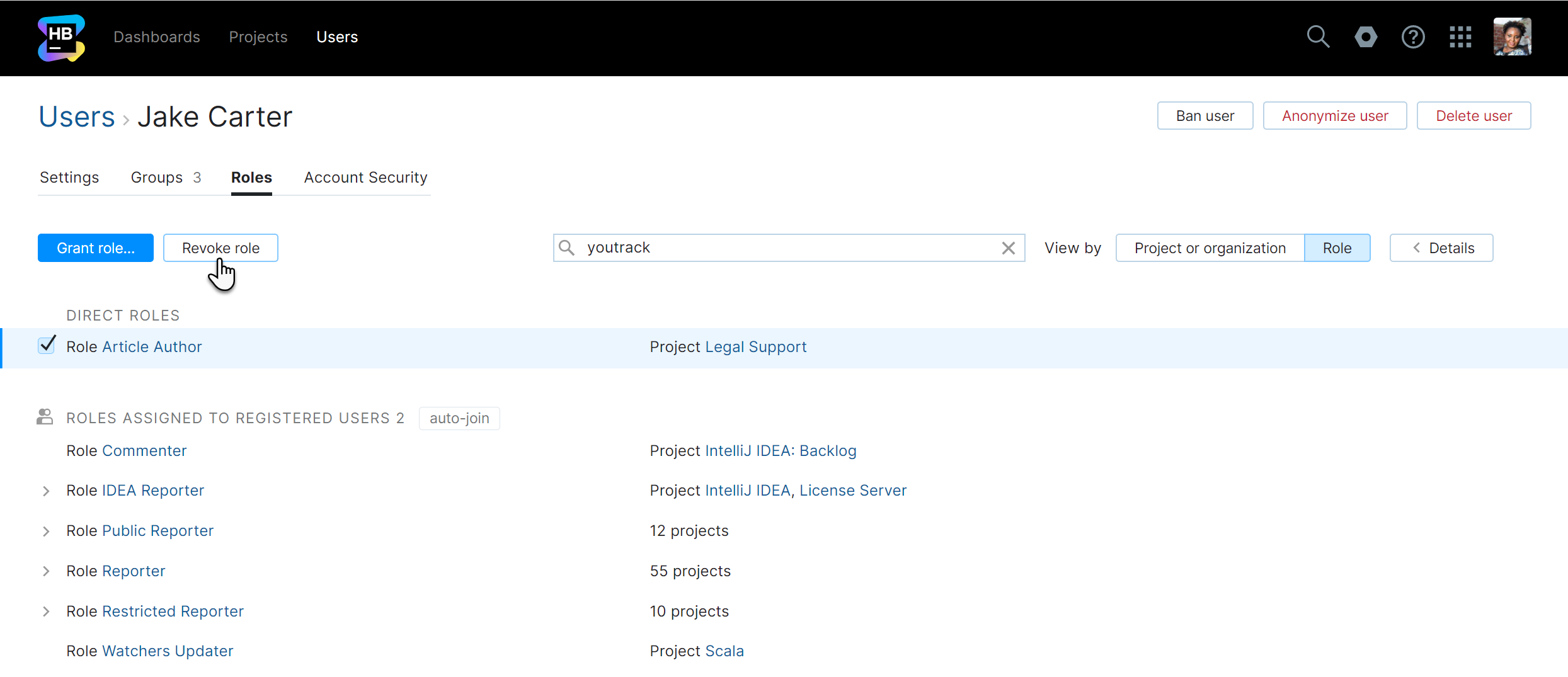Toggle the Details panel button
The height and width of the screenshot is (677, 1568).
tap(1441, 248)
